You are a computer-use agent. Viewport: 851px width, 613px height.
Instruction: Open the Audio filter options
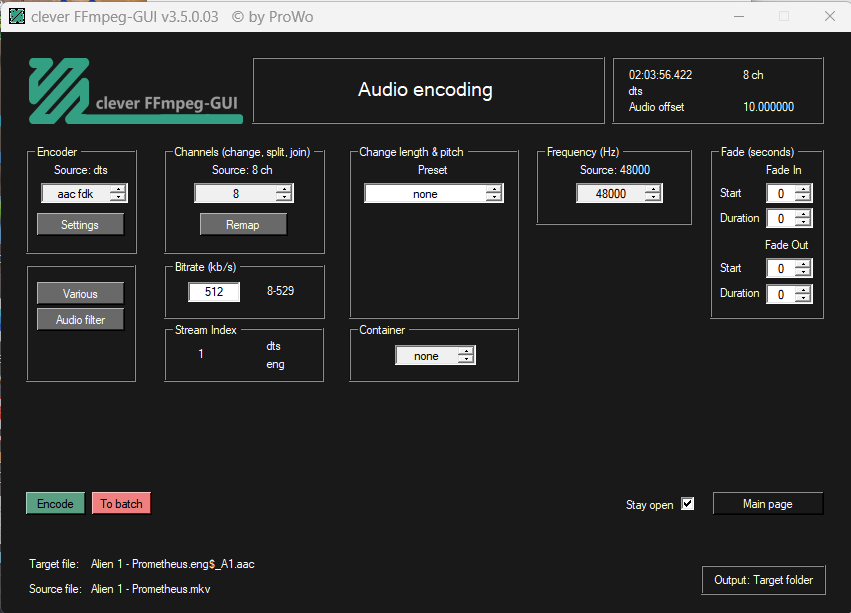tap(80, 320)
